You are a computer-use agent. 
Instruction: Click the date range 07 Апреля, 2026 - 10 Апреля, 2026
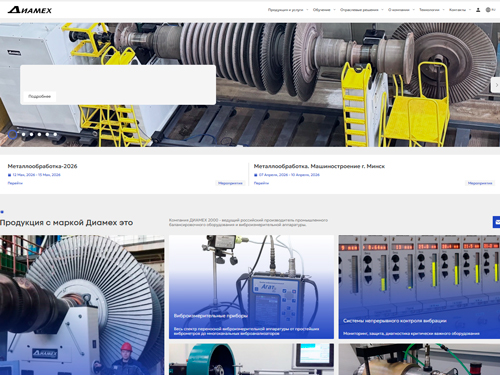289,175
